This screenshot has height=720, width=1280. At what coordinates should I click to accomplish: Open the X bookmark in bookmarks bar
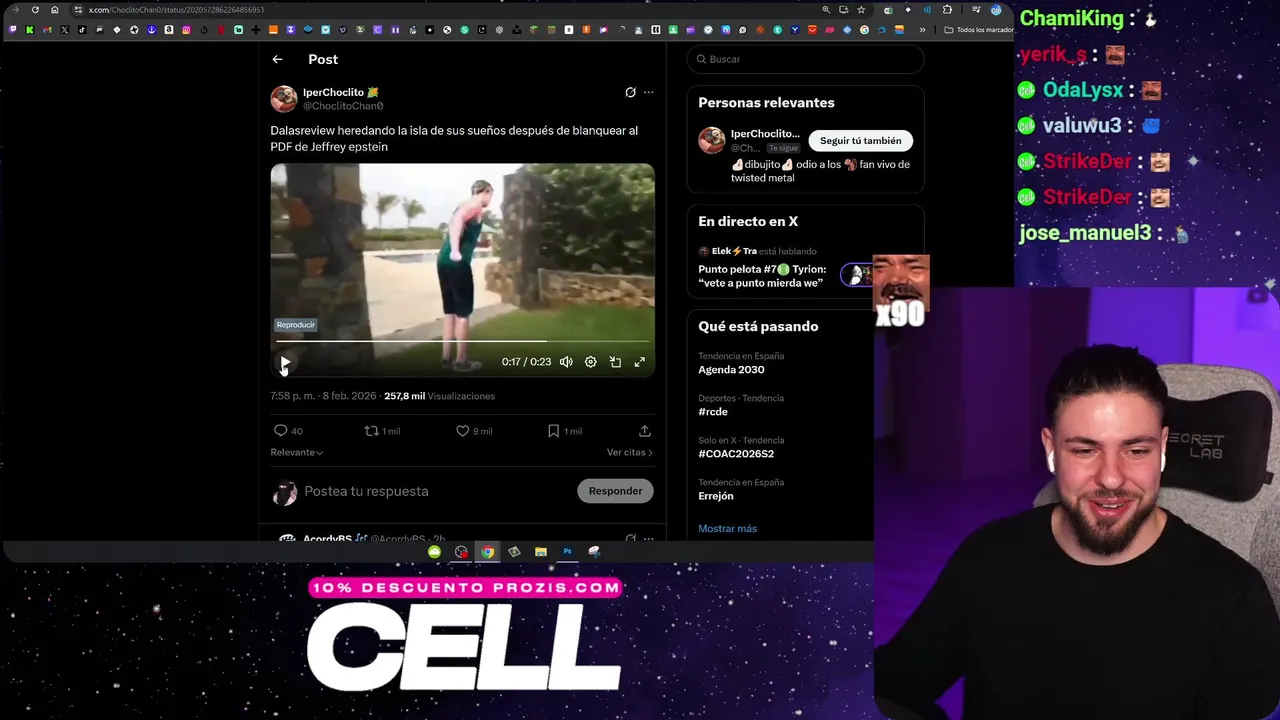(x=64, y=30)
